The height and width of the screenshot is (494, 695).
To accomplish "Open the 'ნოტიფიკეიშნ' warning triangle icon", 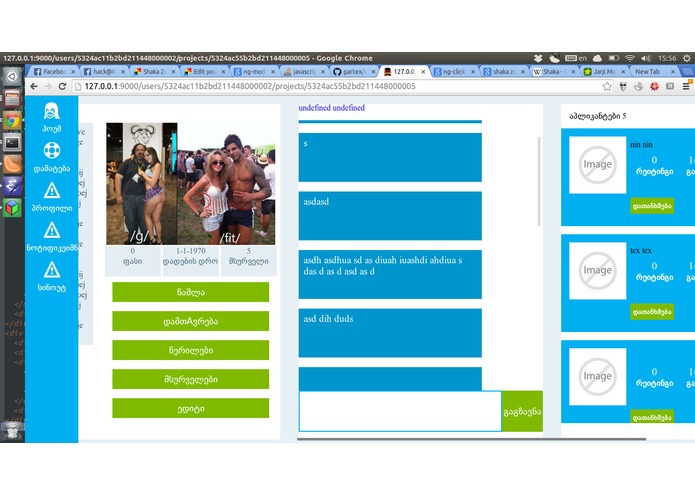I will [52, 230].
